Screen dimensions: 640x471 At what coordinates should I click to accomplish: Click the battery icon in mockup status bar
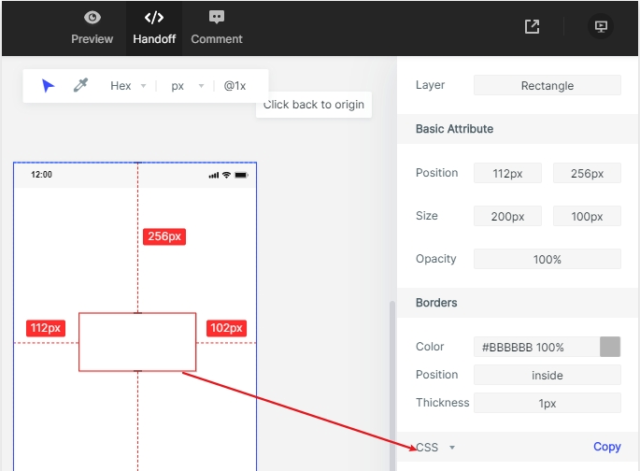tap(241, 175)
